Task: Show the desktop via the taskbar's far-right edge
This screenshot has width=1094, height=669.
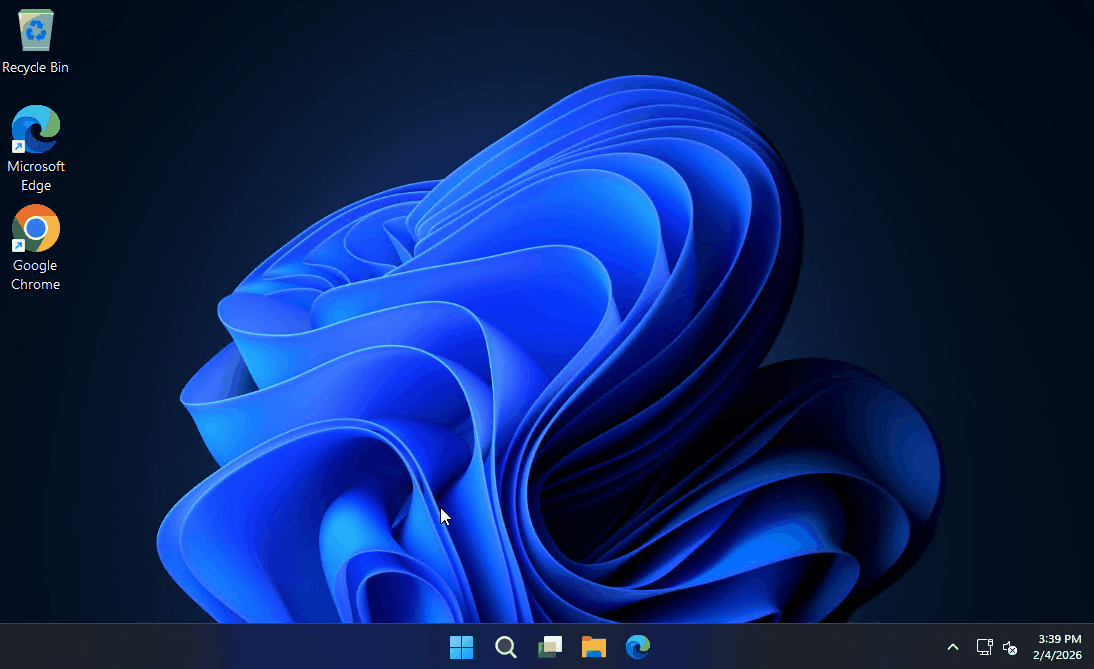Action: coord(1091,647)
